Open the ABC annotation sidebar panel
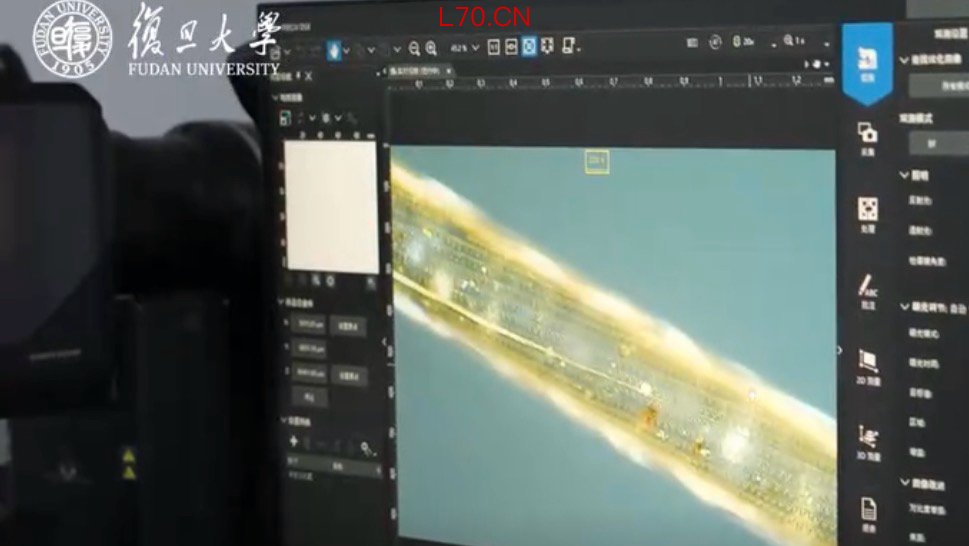Viewport: 969px width, 546px height. click(868, 291)
